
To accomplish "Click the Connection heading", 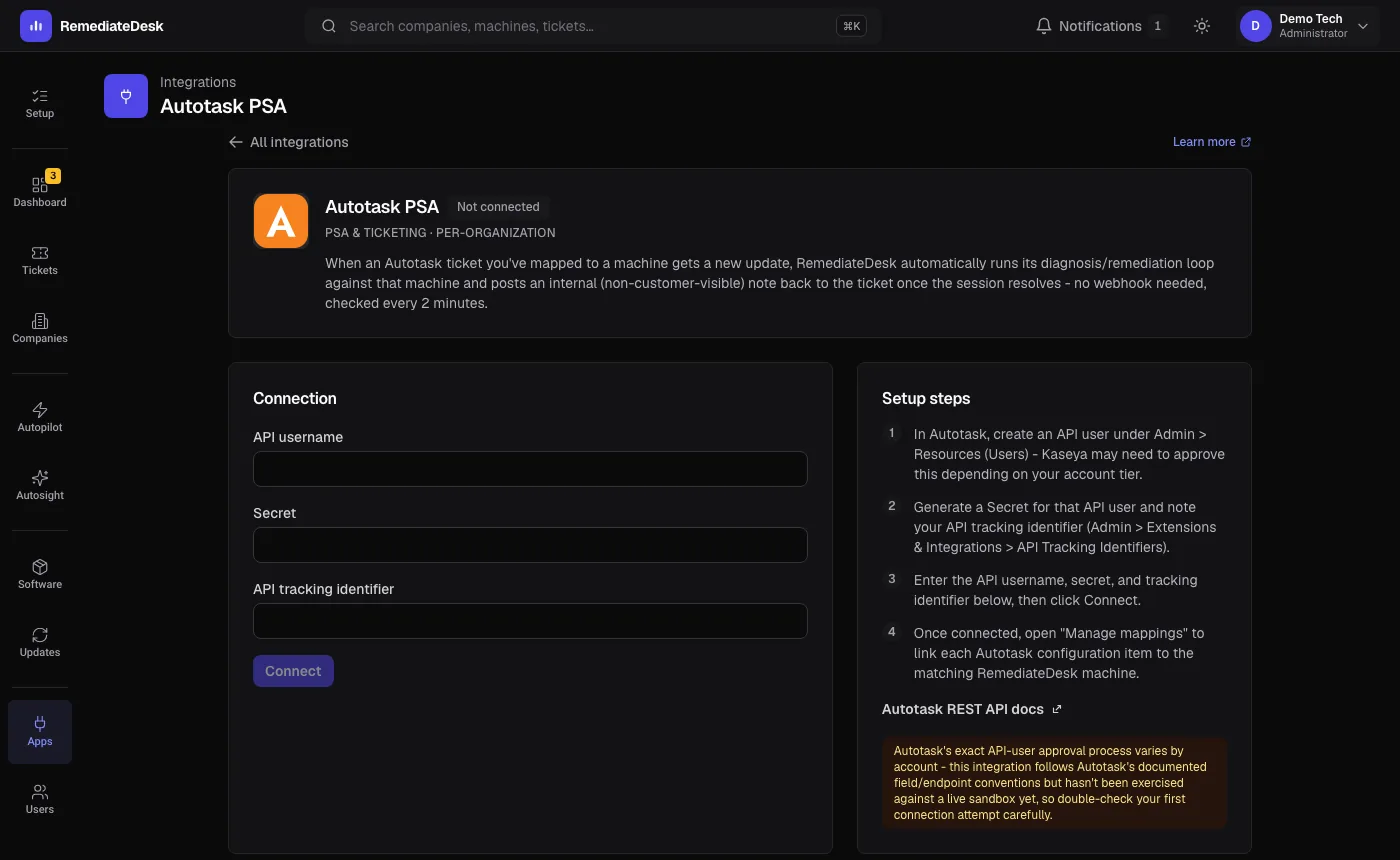I will (x=295, y=398).
